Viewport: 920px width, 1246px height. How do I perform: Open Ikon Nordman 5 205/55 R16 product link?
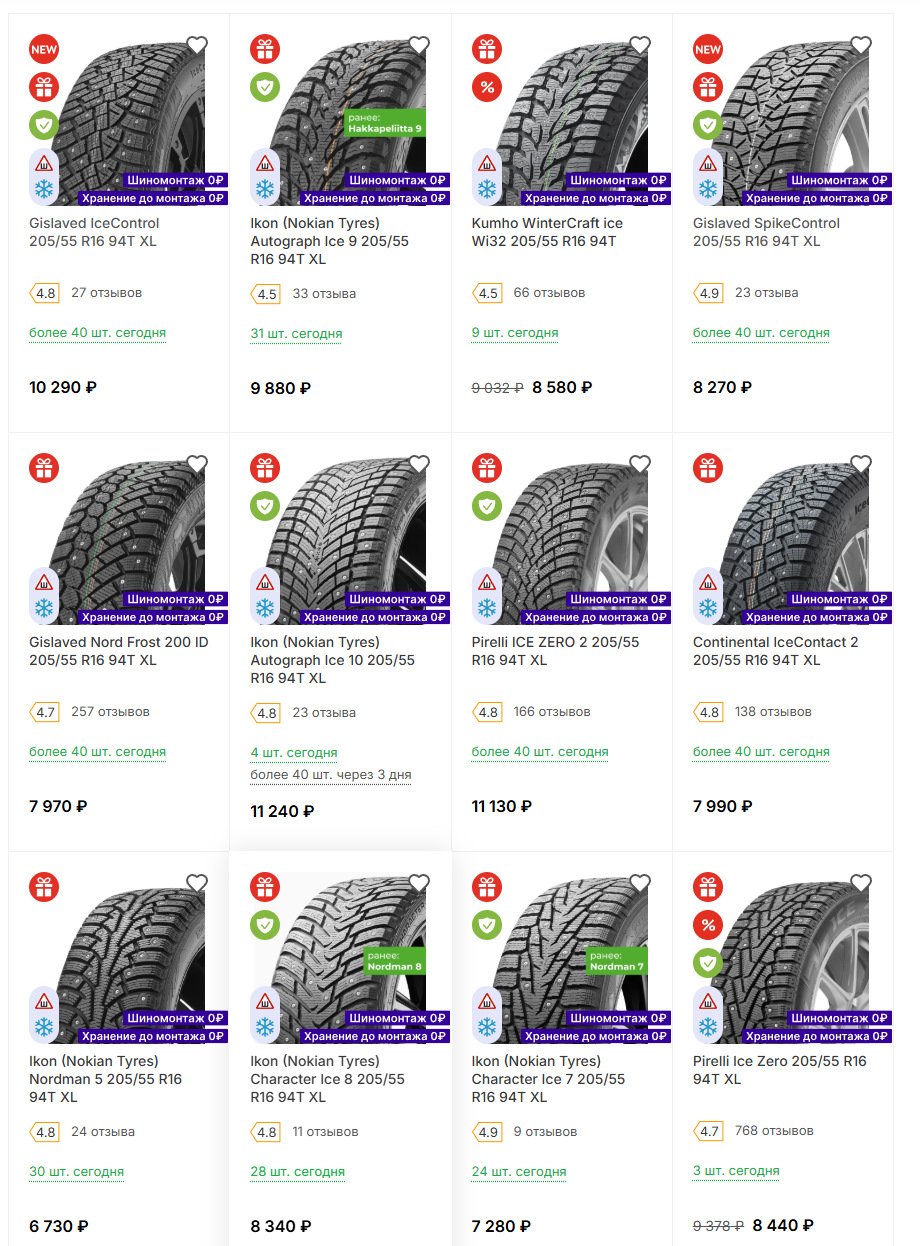click(106, 1079)
